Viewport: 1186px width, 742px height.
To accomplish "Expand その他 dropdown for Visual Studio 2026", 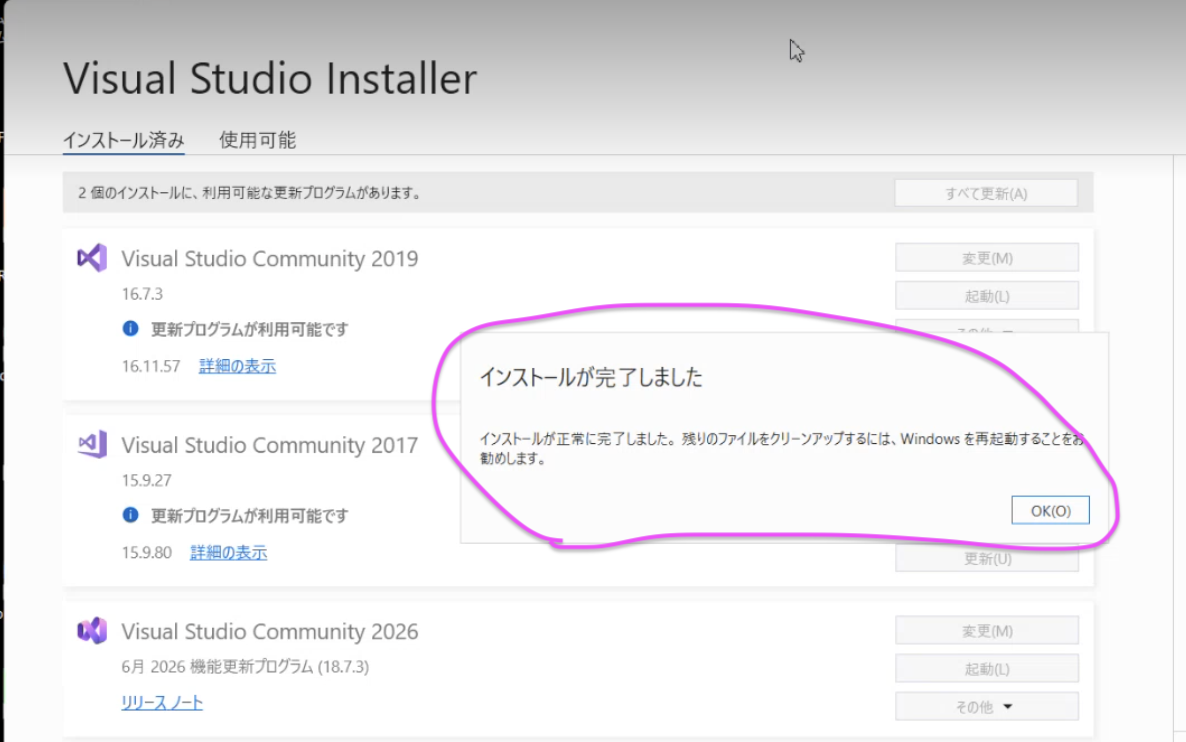I will click(x=987, y=706).
